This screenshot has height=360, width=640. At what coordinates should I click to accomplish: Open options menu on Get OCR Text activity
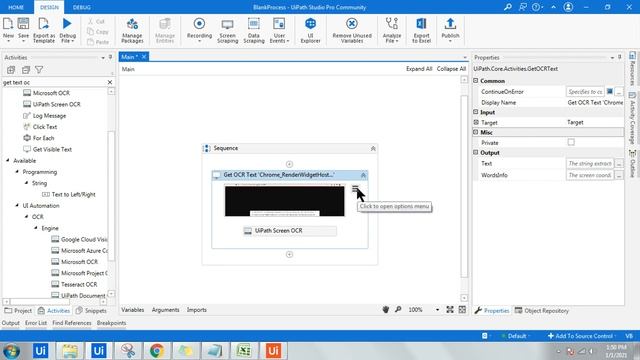[355, 188]
